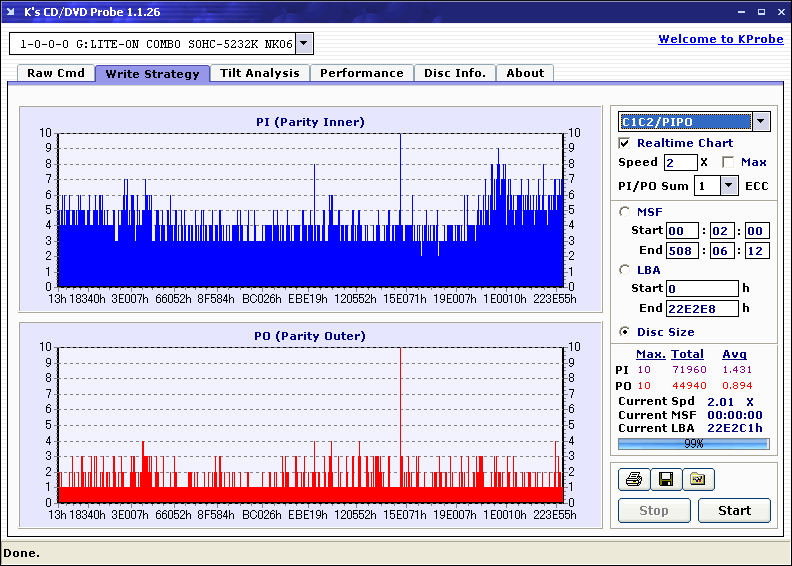Viewport: 792px width, 566px height.
Task: Open the Performance tab
Action: (x=362, y=73)
